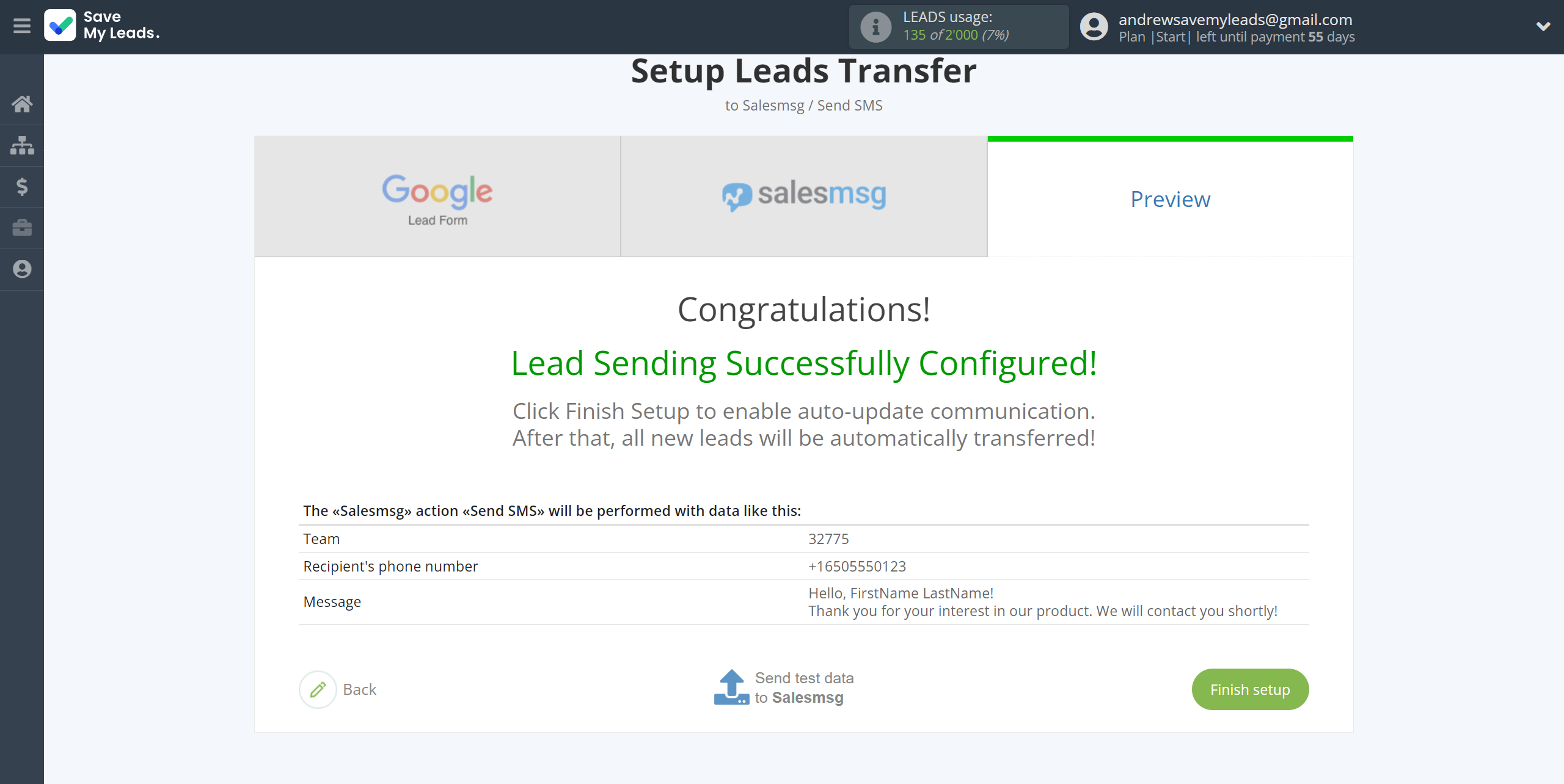
Task: Click the Preview tab label
Action: coord(1170,198)
